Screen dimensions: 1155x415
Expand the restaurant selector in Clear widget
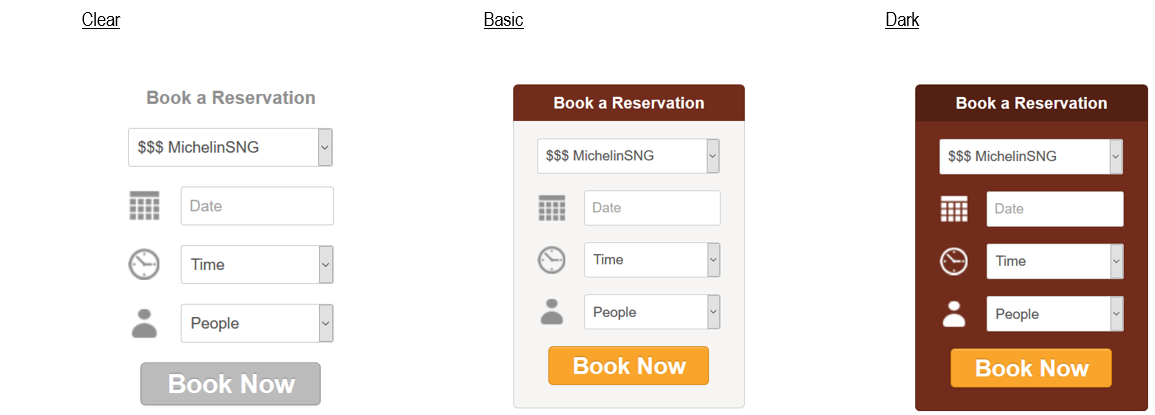point(231,147)
